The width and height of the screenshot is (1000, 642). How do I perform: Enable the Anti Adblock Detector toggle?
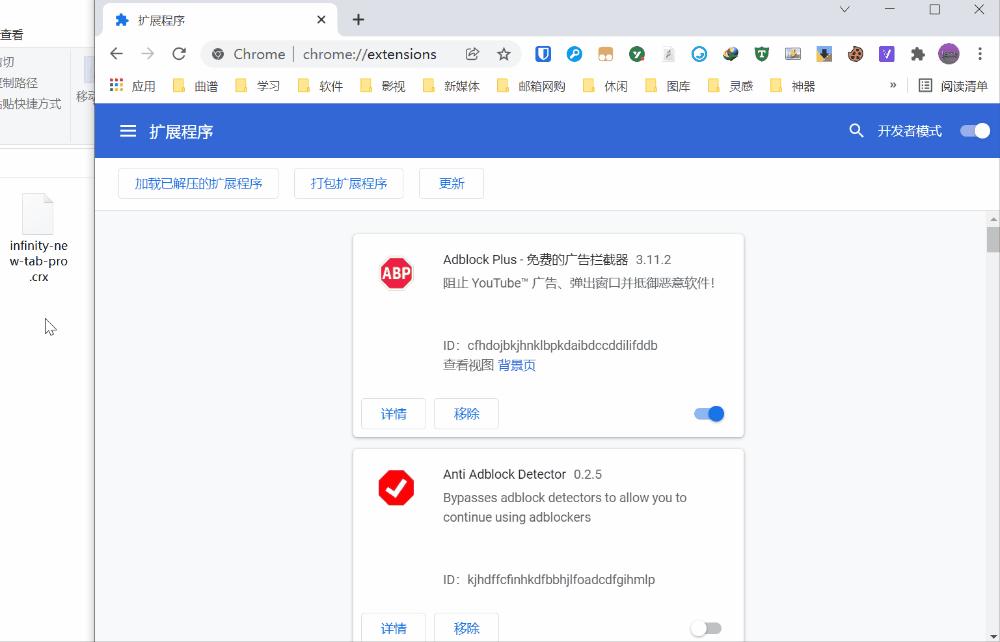706,628
